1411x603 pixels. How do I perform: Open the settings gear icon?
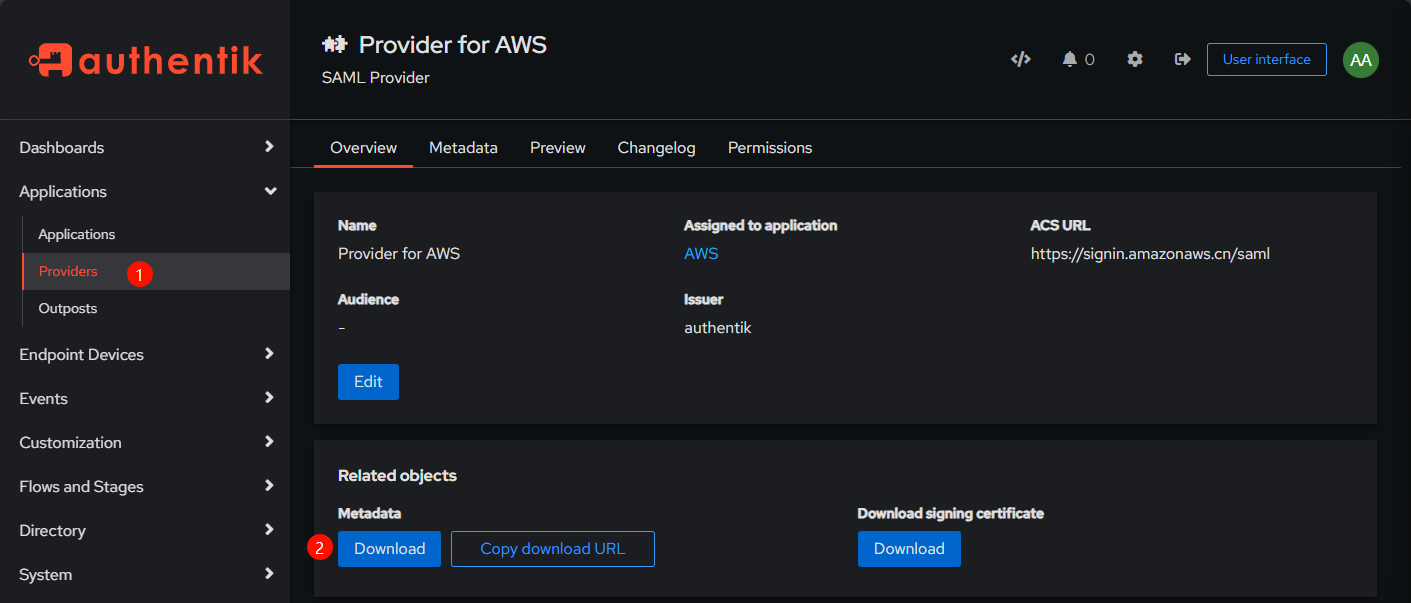pos(1134,59)
